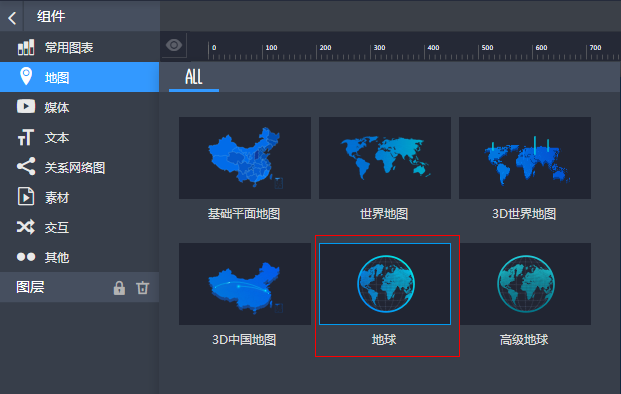Click the file play icon beside 素材
Viewport: 621px width, 394px height.
pos(26,196)
